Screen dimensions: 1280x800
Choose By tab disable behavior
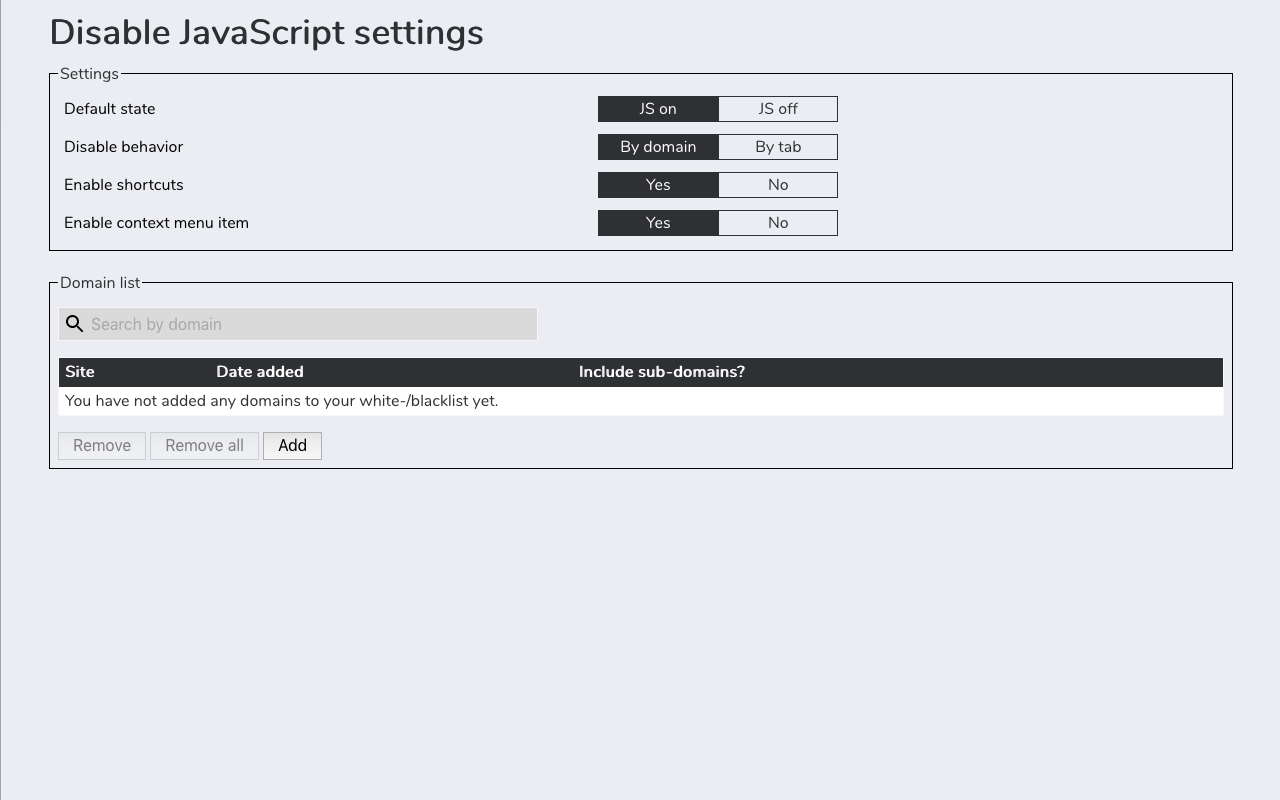pyautogui.click(x=778, y=147)
